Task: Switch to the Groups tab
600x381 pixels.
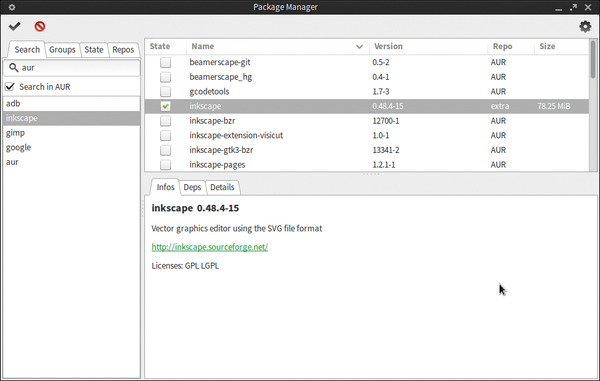Action: 62,50
